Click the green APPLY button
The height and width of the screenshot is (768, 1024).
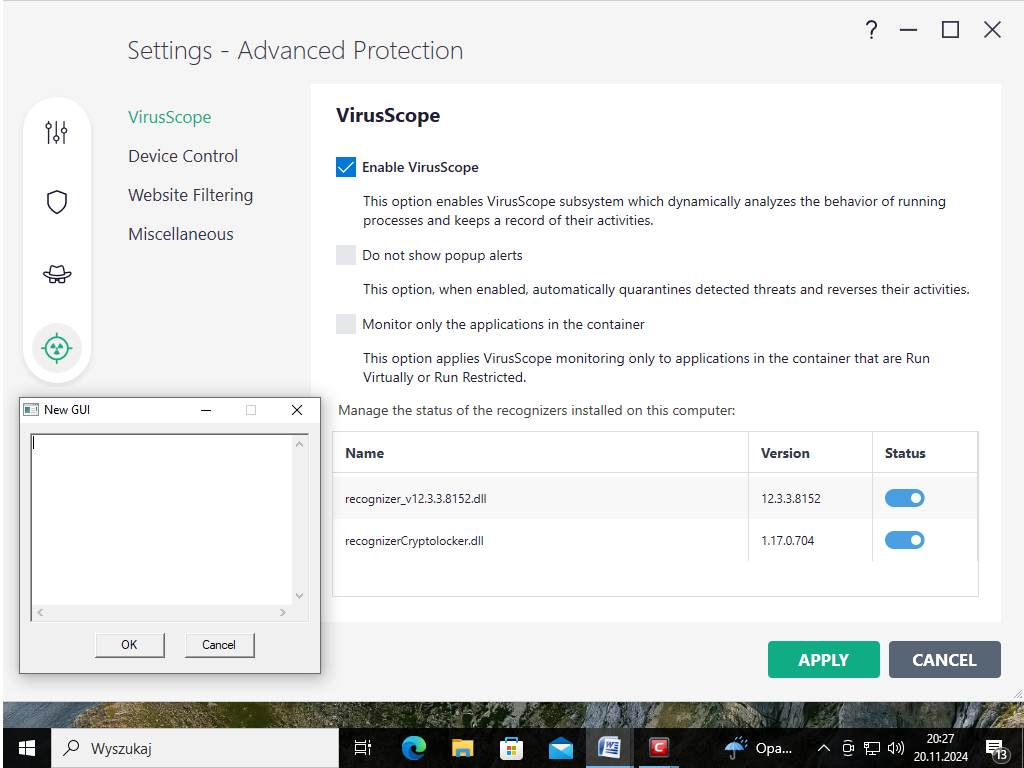pos(824,660)
